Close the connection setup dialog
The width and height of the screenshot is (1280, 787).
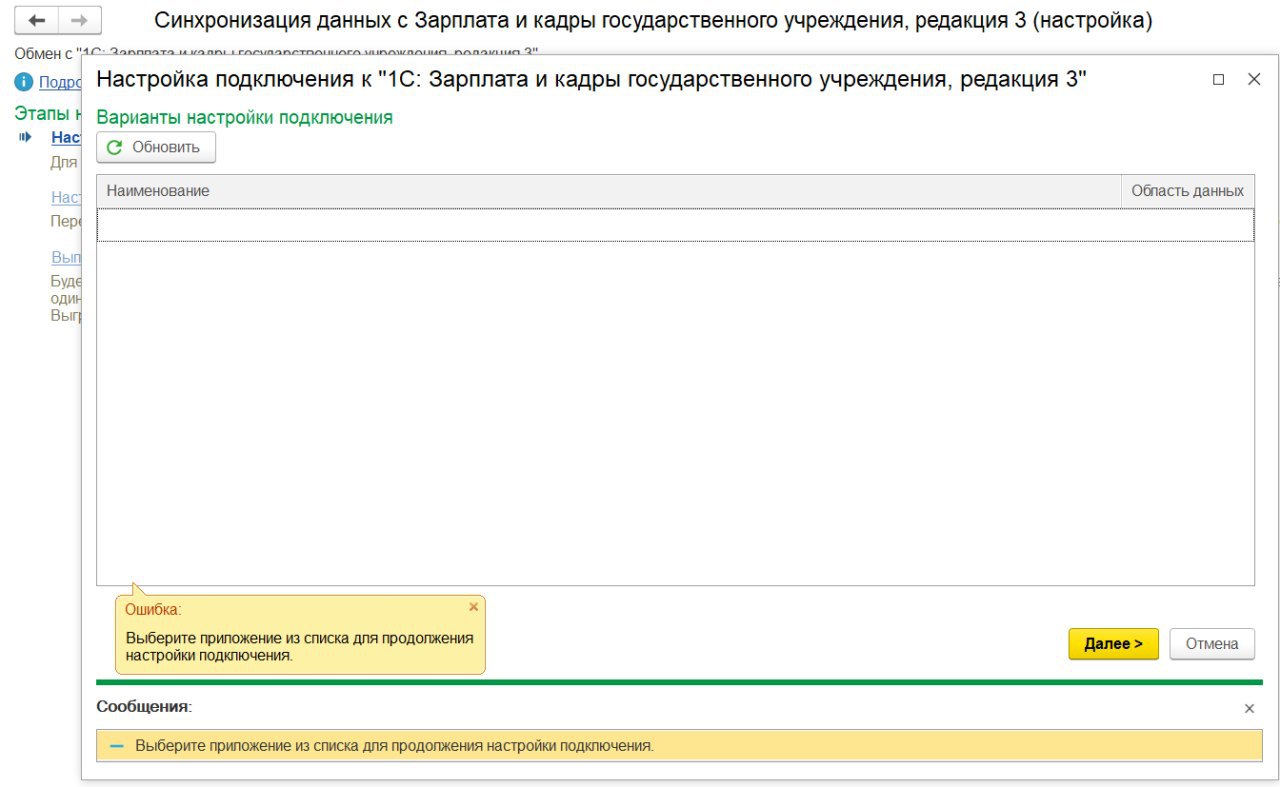[1254, 80]
